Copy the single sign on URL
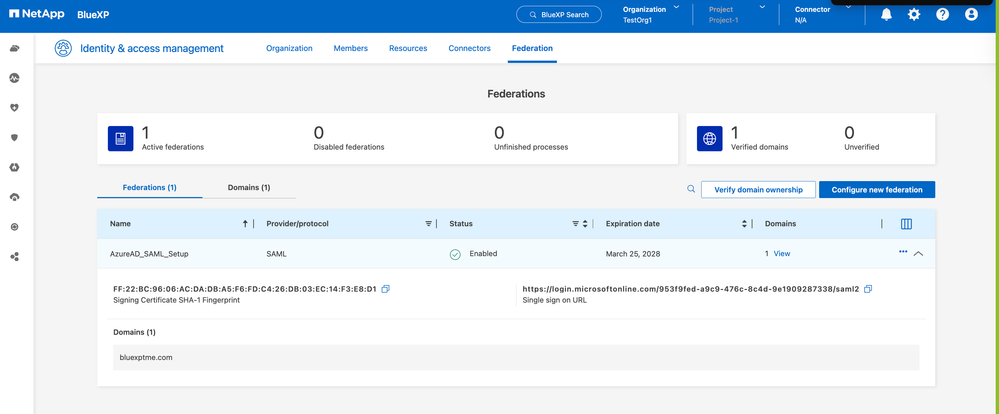 pyautogui.click(x=868, y=289)
